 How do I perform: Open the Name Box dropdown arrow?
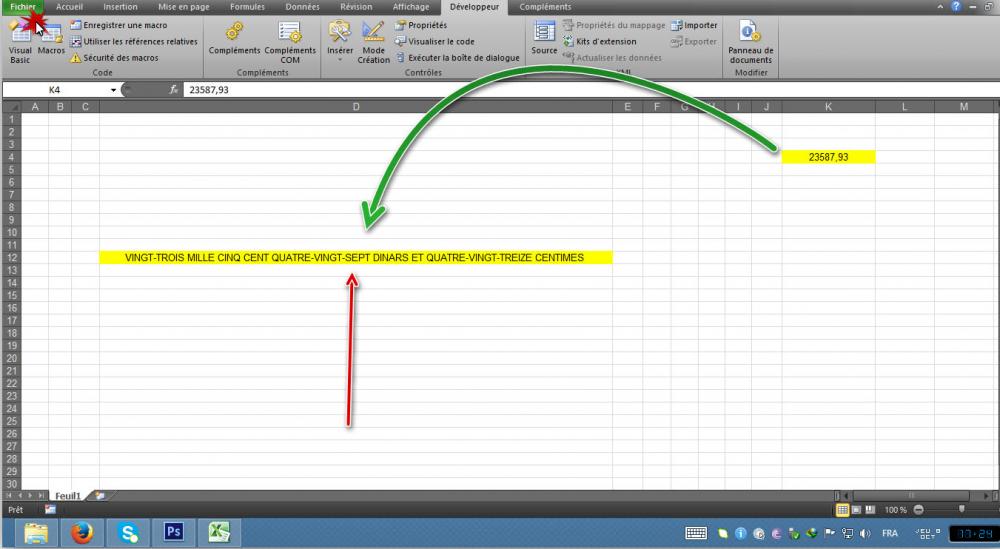(x=114, y=90)
